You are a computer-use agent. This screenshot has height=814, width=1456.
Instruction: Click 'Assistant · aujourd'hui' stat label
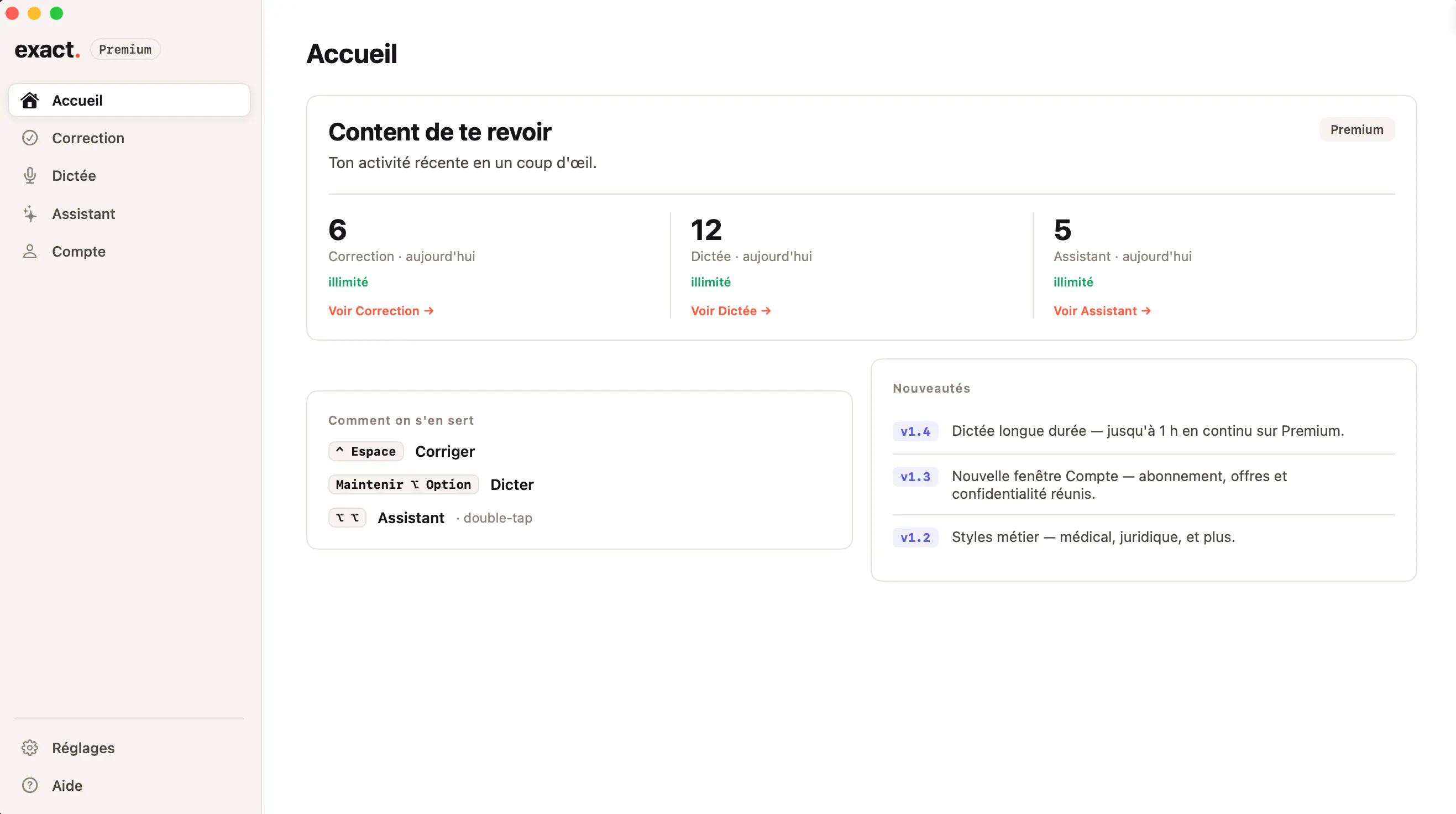1123,257
